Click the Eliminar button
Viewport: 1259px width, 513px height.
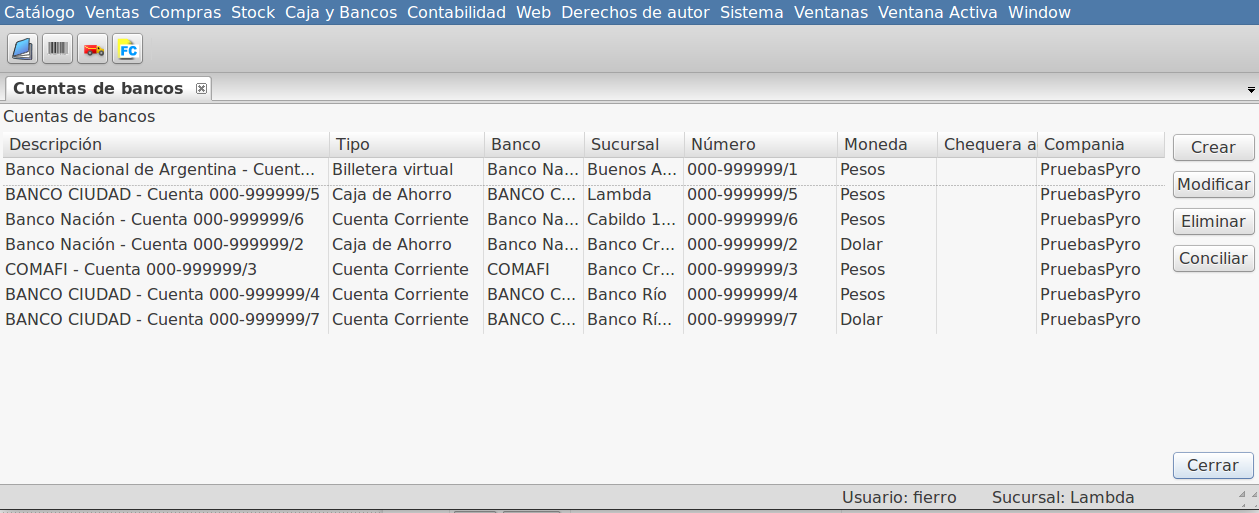(x=1213, y=221)
